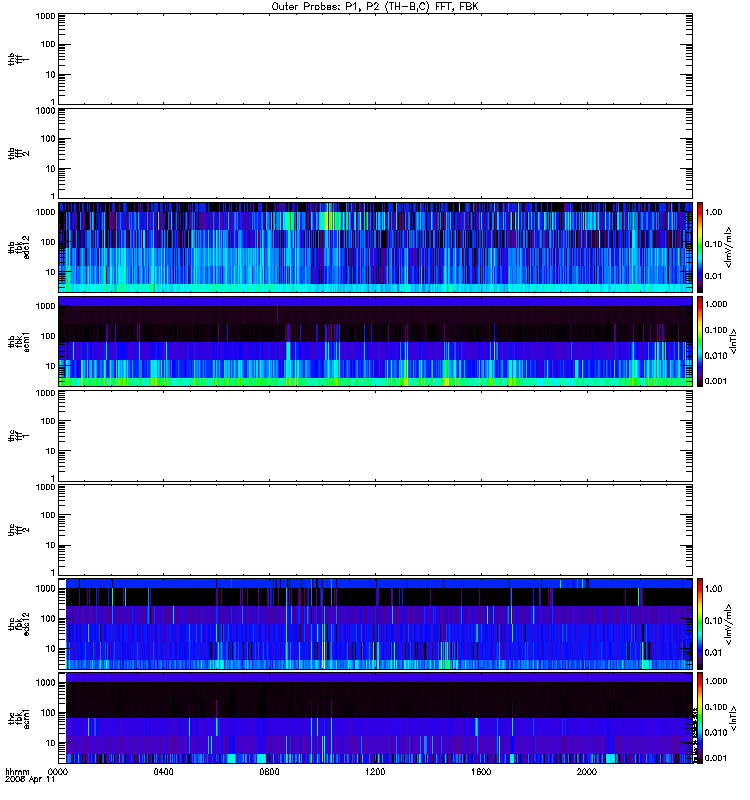The height and width of the screenshot is (800, 750).
Task: Click the "1000" tick of the topmost panel
Action: (45, 16)
